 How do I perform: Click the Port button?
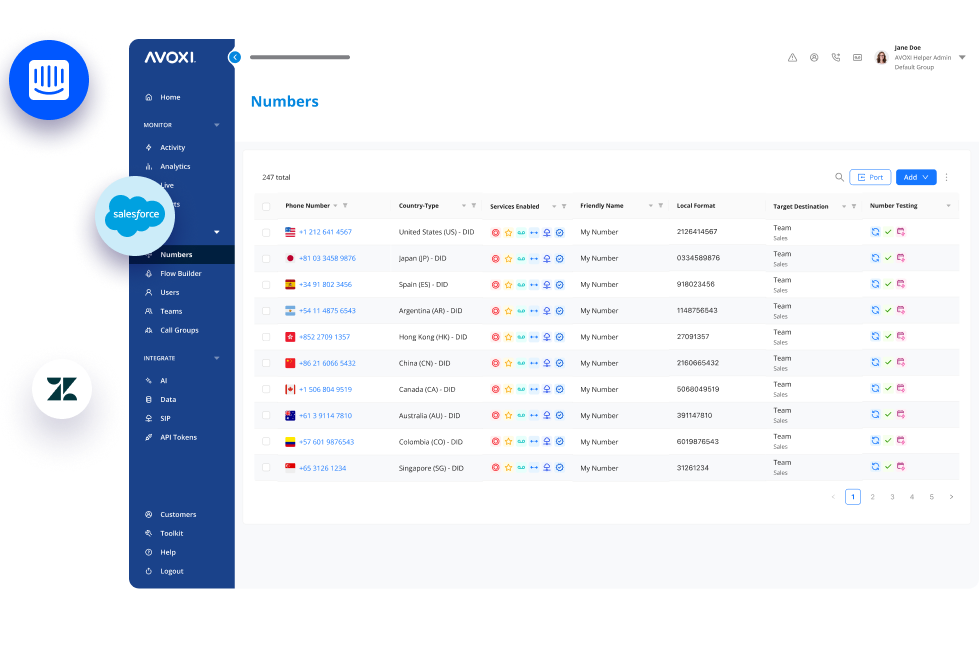(870, 177)
